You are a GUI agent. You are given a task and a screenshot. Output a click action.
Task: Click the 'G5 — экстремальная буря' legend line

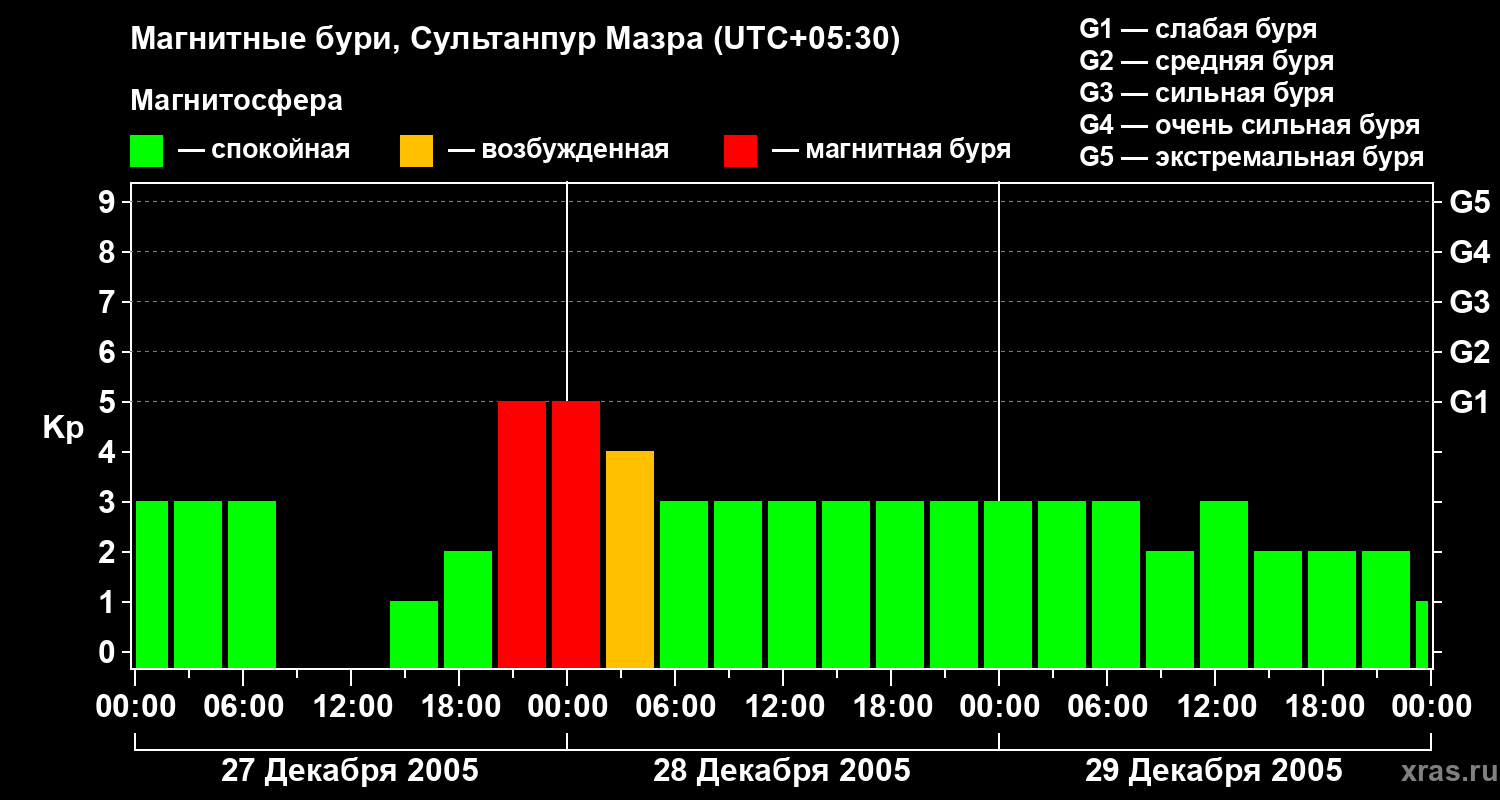(x=1252, y=157)
